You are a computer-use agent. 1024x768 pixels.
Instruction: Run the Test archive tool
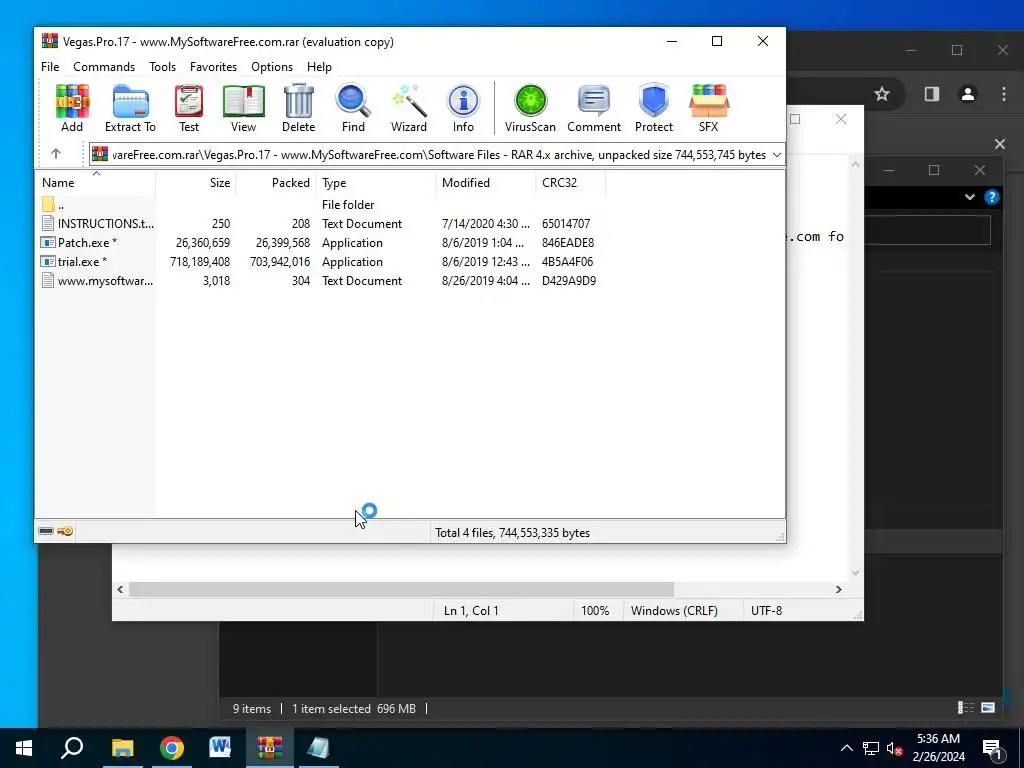tap(189, 108)
